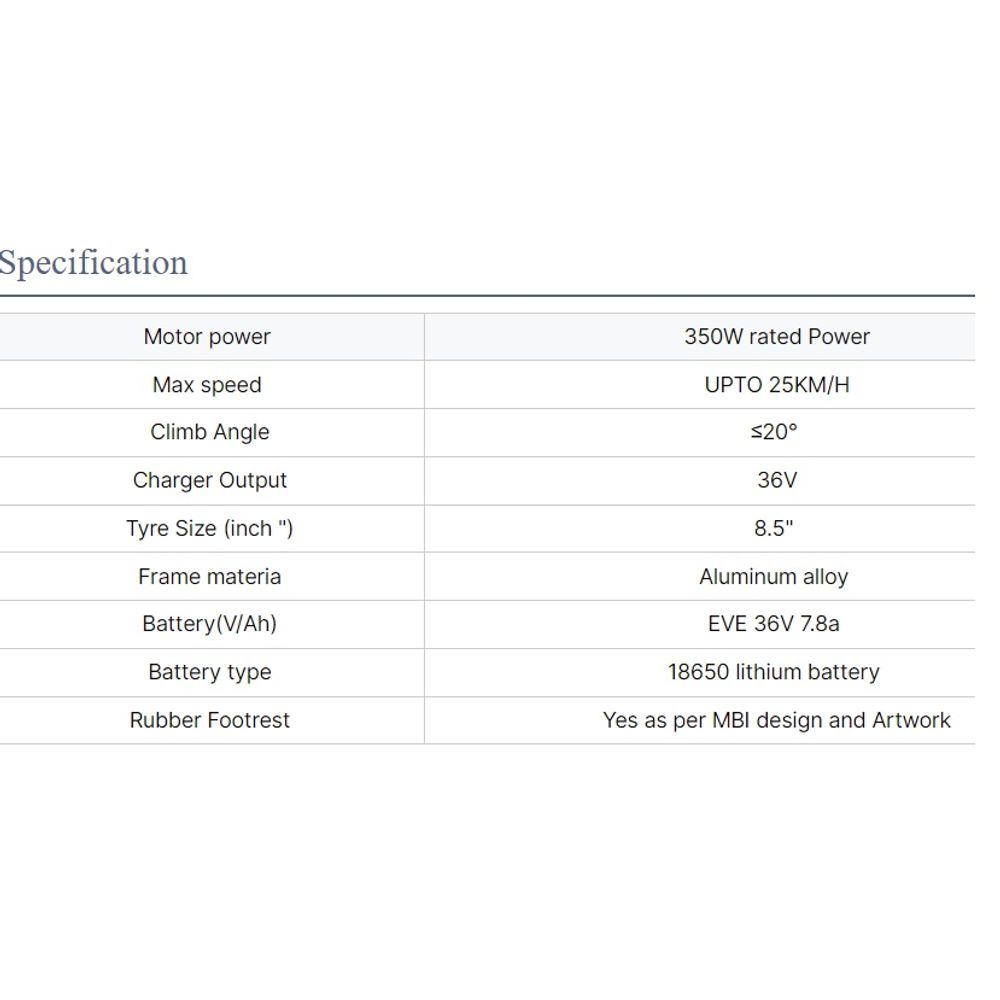Click the divider line under Specification heading

click(x=487, y=296)
